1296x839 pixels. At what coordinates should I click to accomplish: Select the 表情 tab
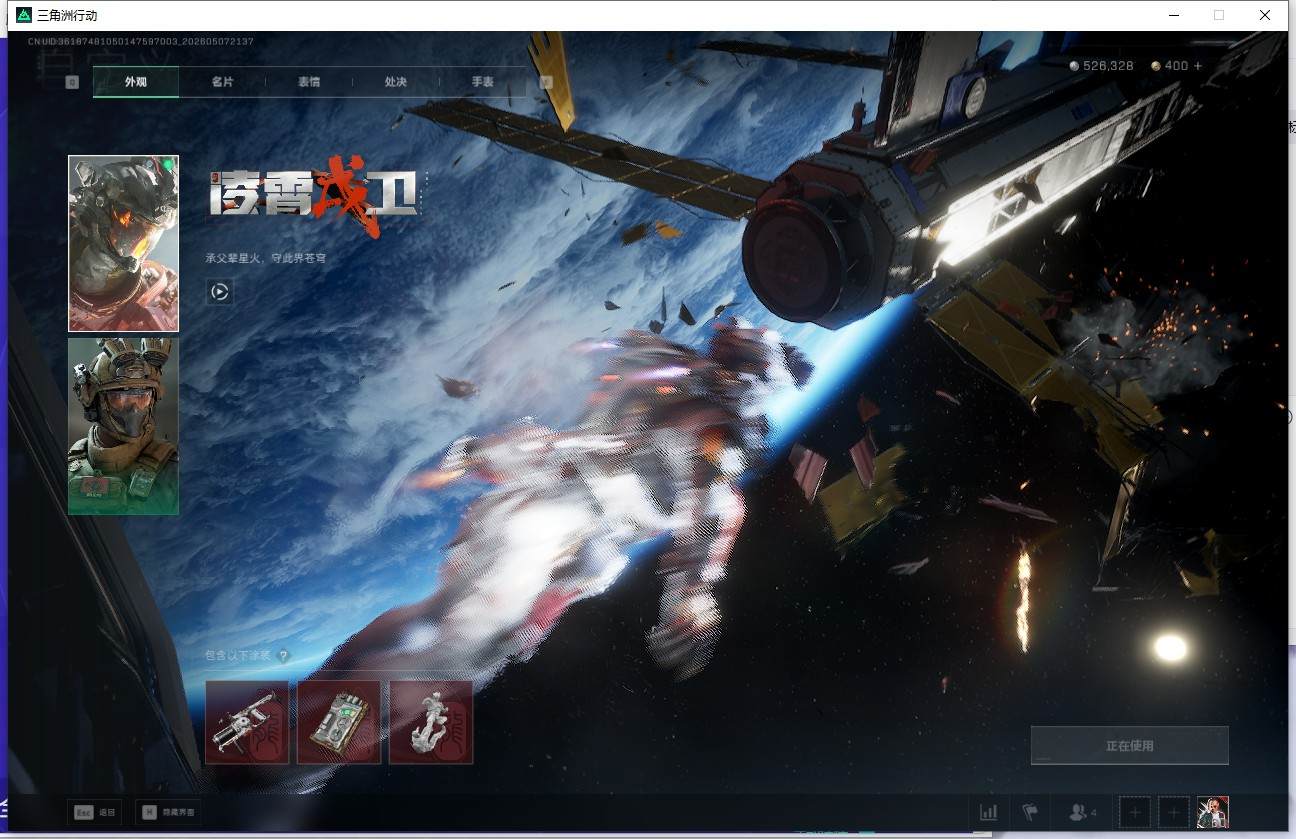[x=309, y=82]
